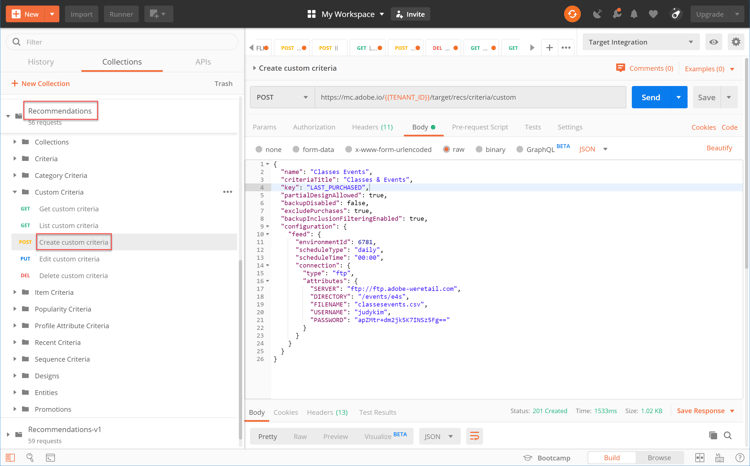This screenshot has width=750, height=466.
Task: Open keyboard shortcuts icon in status bar
Action: pos(719,457)
